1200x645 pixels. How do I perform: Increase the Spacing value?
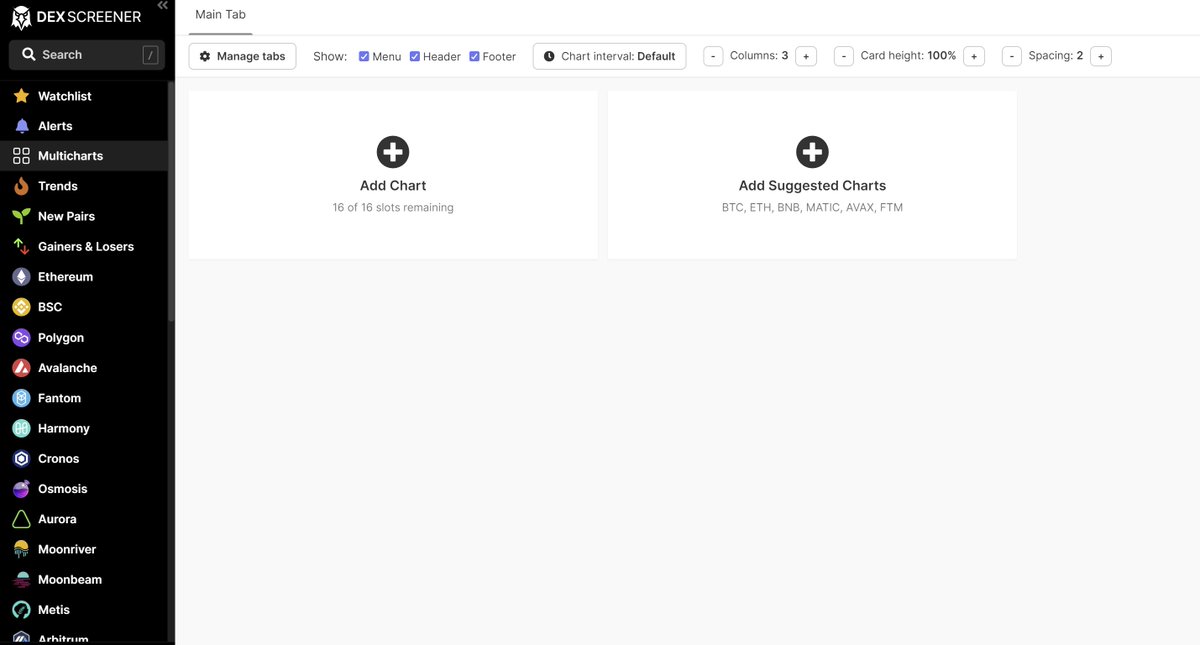[x=1100, y=56]
